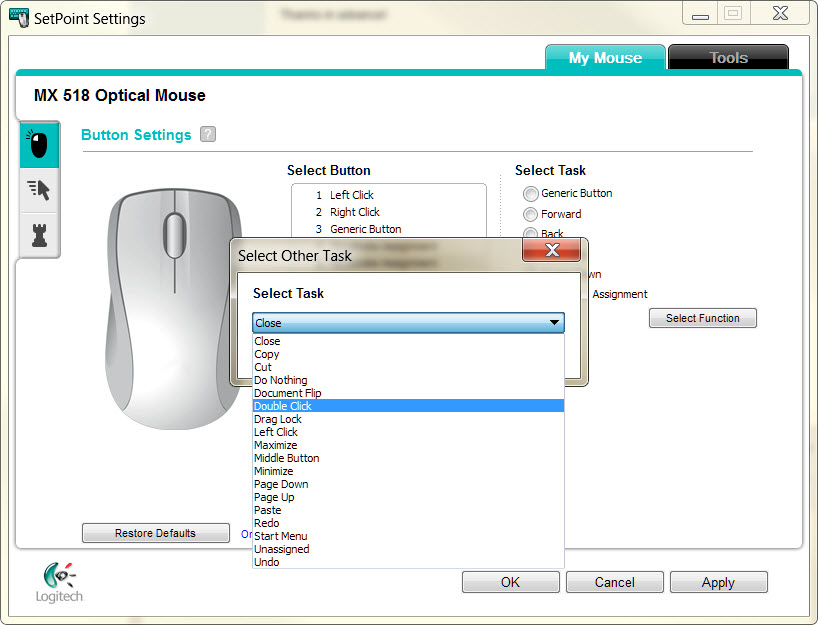Choose Left Click in the dropdown list
The image size is (818, 625).
408,432
